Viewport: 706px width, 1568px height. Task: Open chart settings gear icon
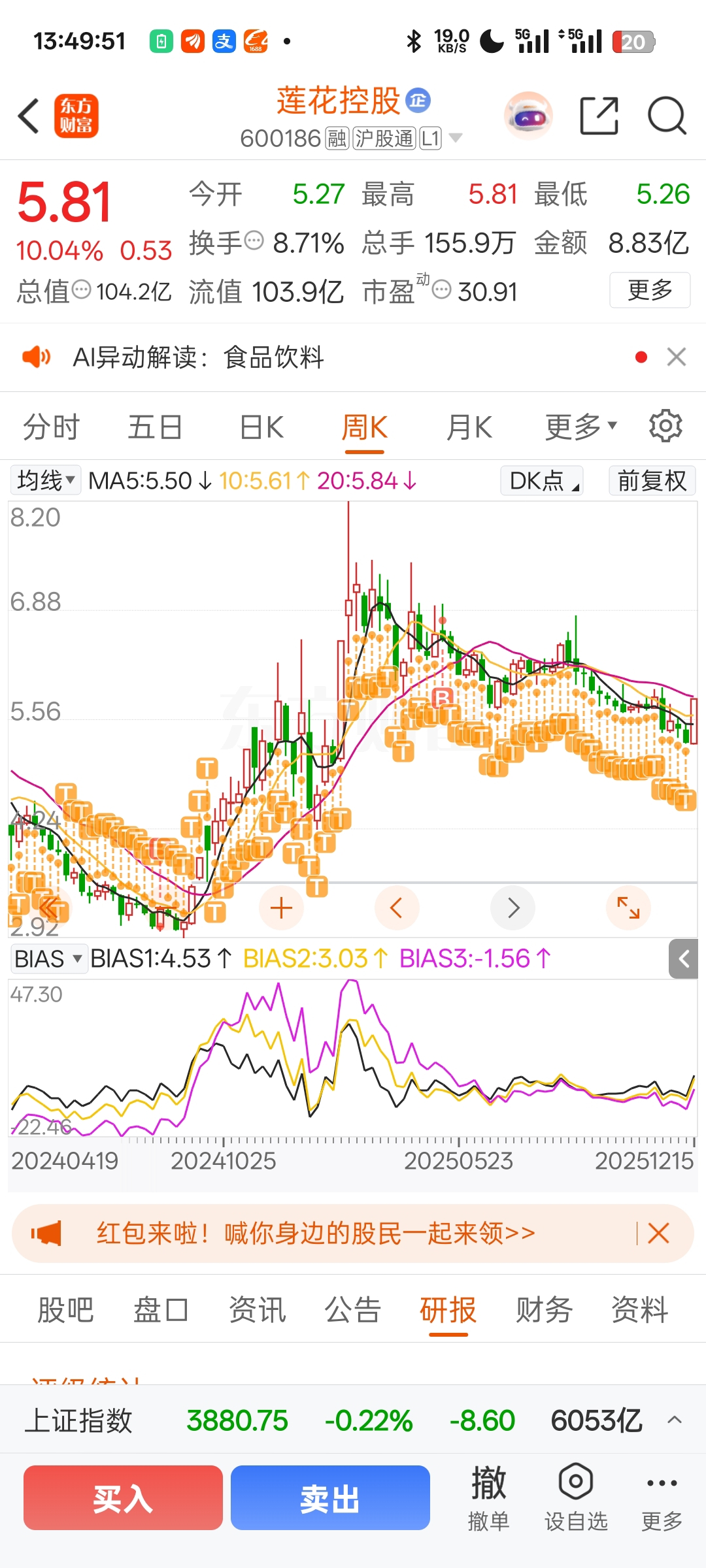point(665,426)
